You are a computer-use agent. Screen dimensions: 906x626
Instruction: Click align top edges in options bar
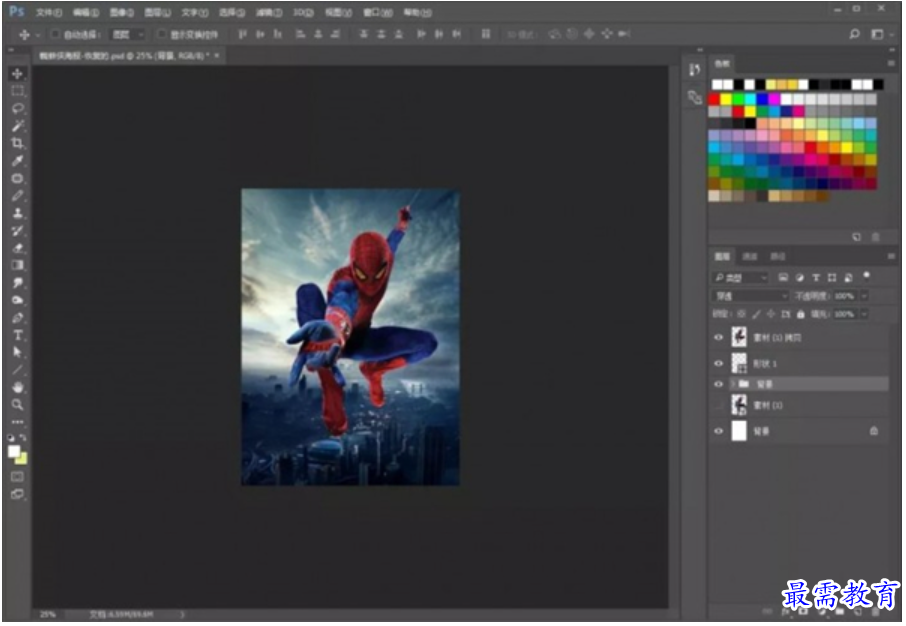[x=242, y=35]
